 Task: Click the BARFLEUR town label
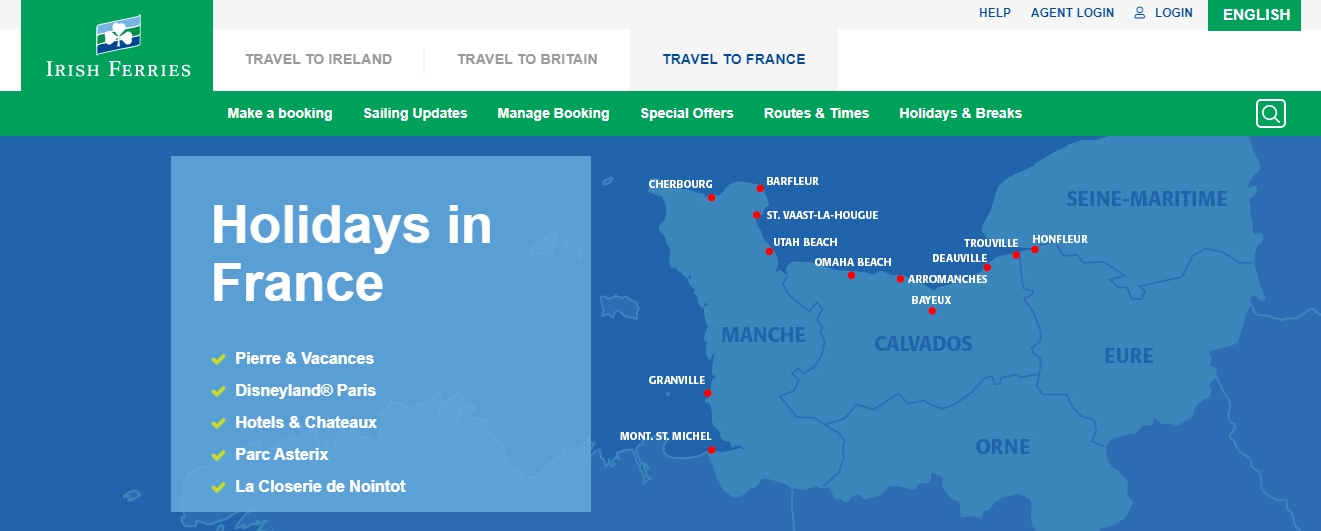coord(792,181)
